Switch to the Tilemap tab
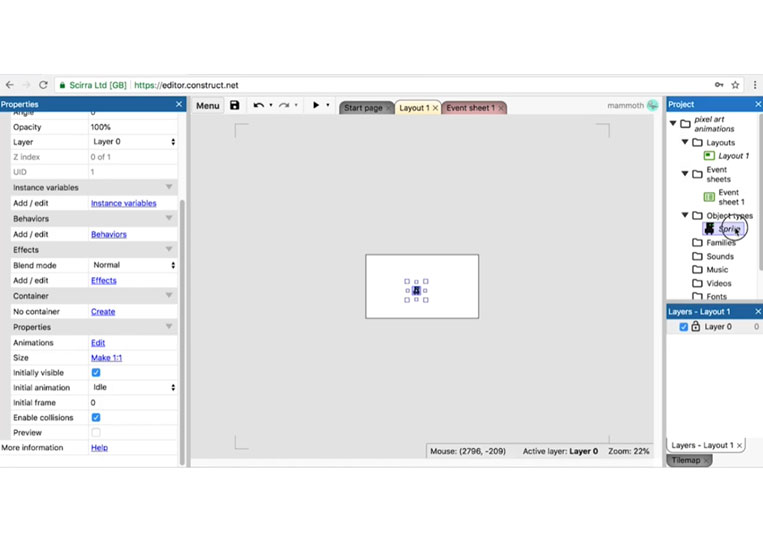Image resolution: width=763 pixels, height=541 pixels. [x=686, y=460]
